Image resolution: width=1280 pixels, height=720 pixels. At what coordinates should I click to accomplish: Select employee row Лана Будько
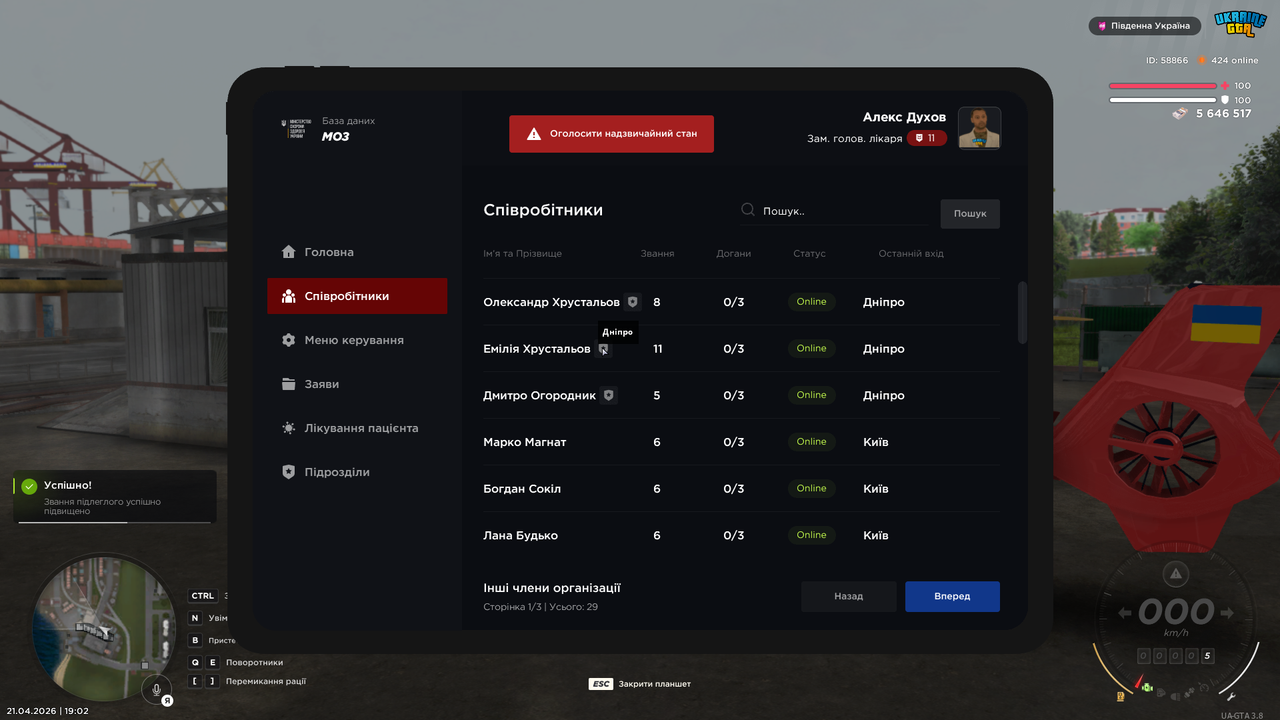pos(741,535)
